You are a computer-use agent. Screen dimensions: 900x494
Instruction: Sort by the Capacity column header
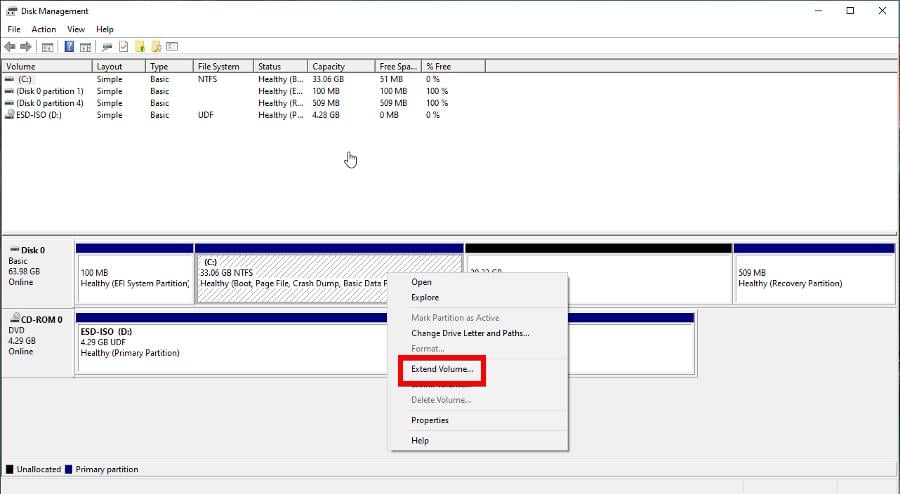(341, 67)
